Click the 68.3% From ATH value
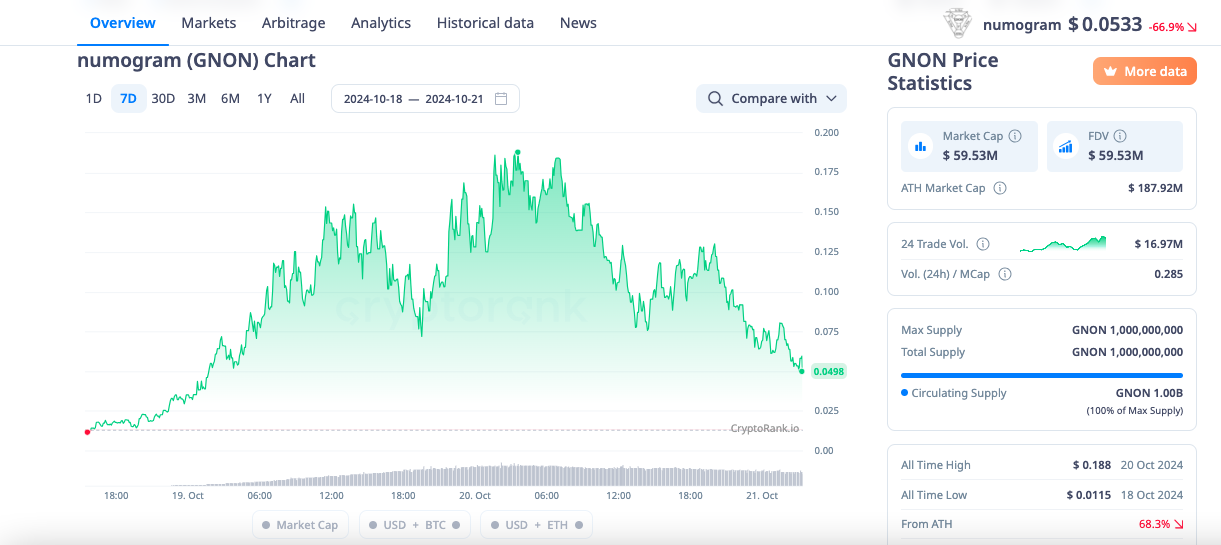Screen dimensions: 1221x545 [1160, 524]
